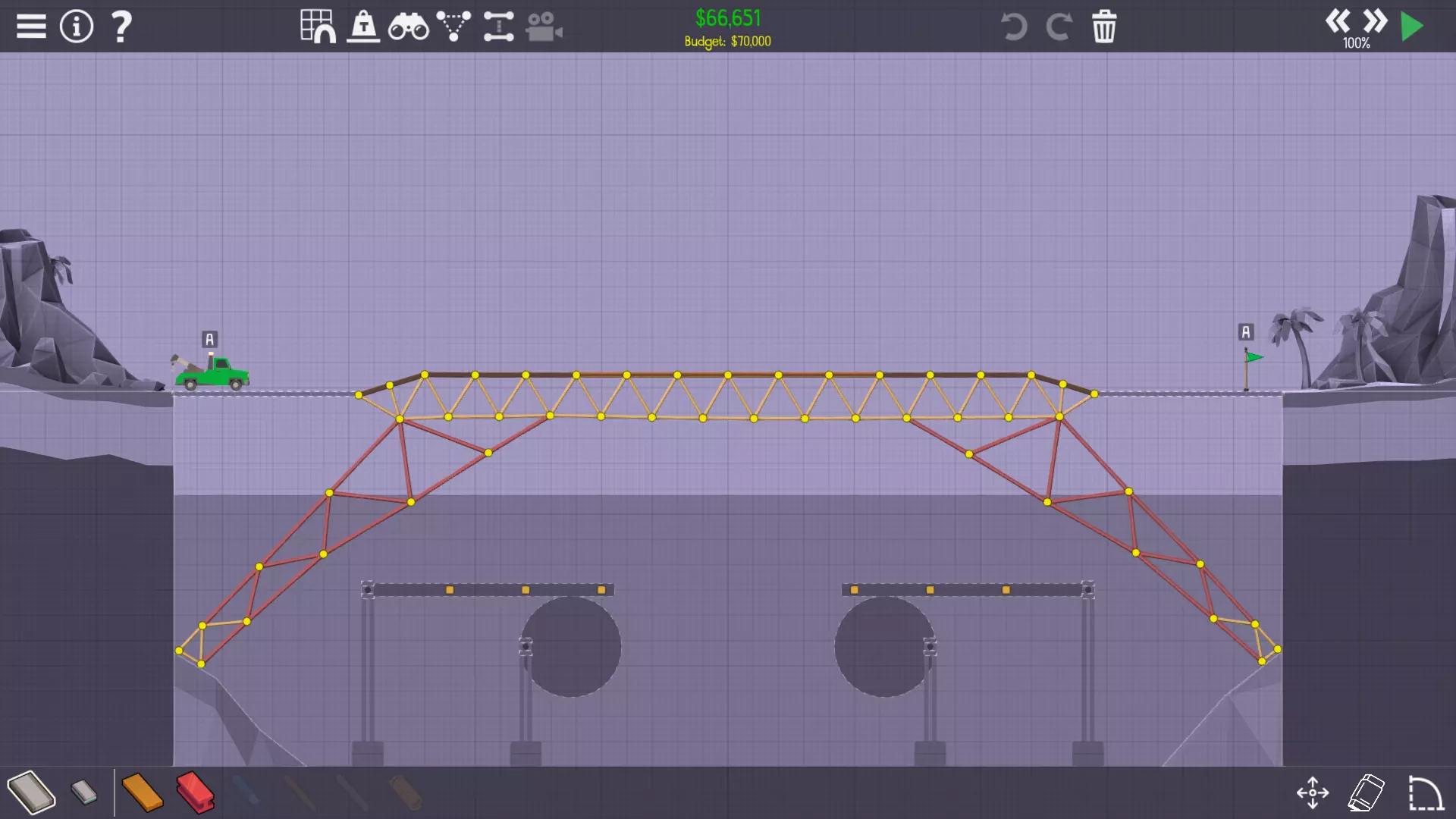Delete the bridge with trash icon
This screenshot has width=1456, height=819.
coord(1104,27)
